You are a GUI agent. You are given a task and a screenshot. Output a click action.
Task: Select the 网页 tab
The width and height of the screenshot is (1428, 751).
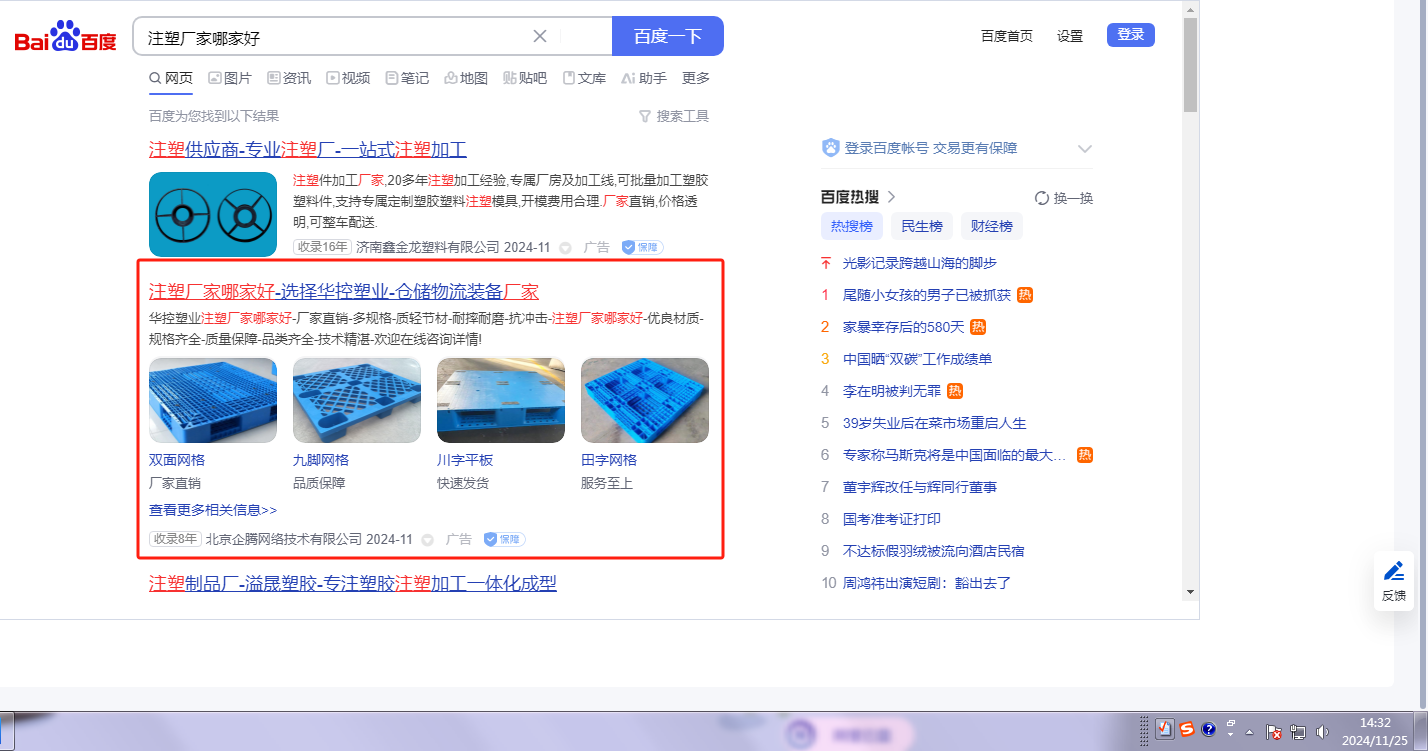pyautogui.click(x=171, y=78)
